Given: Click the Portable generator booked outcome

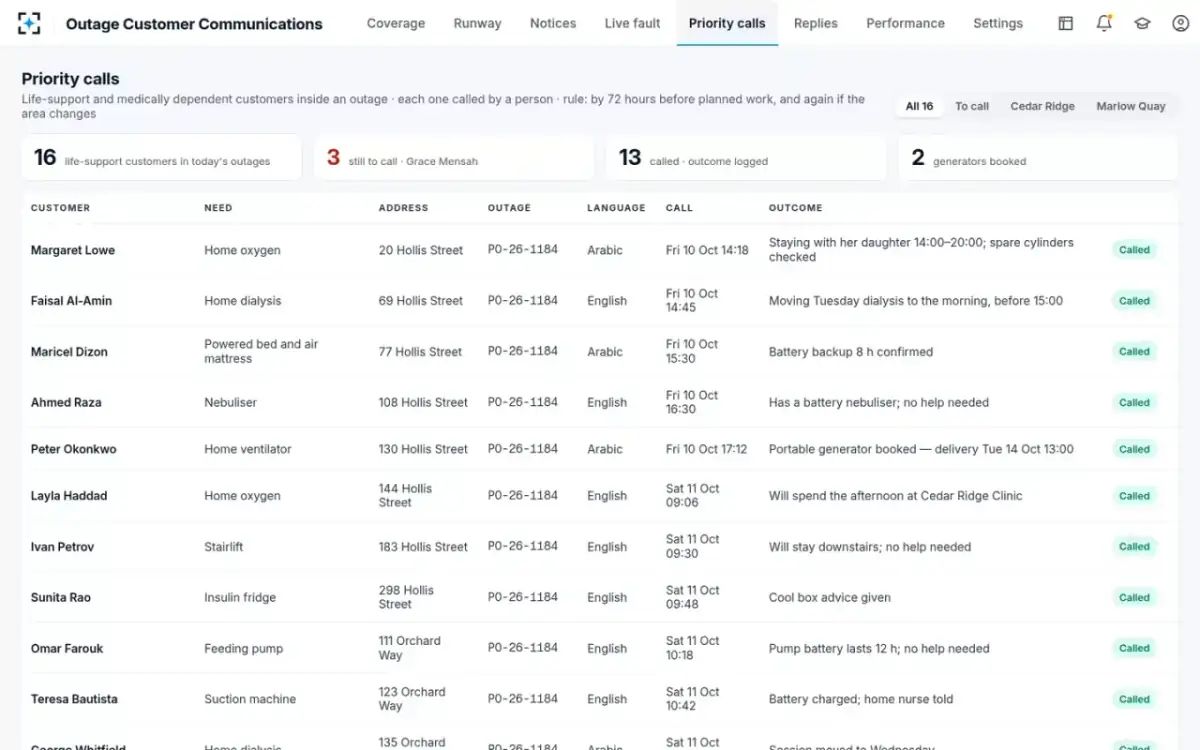Looking at the screenshot, I should (921, 450).
